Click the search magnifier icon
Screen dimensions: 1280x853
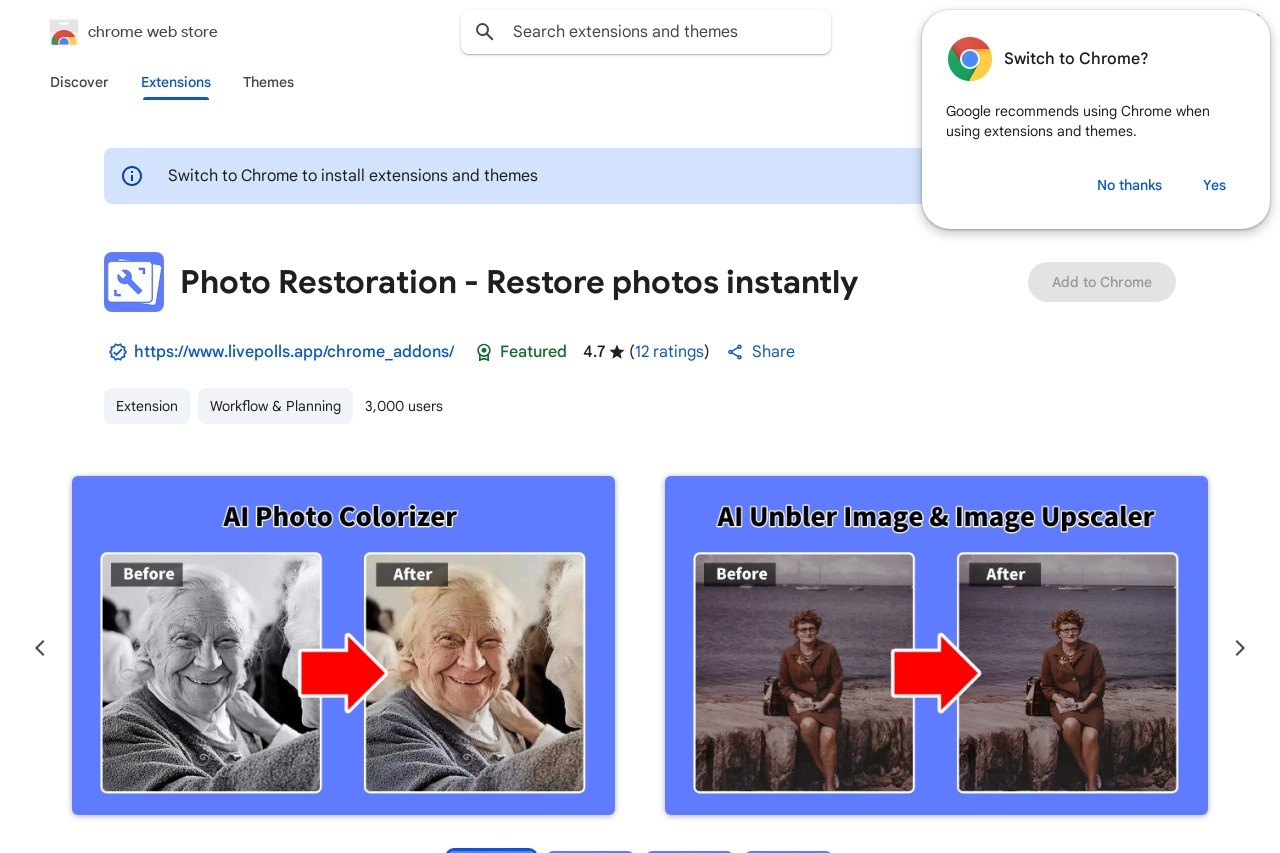[485, 32]
